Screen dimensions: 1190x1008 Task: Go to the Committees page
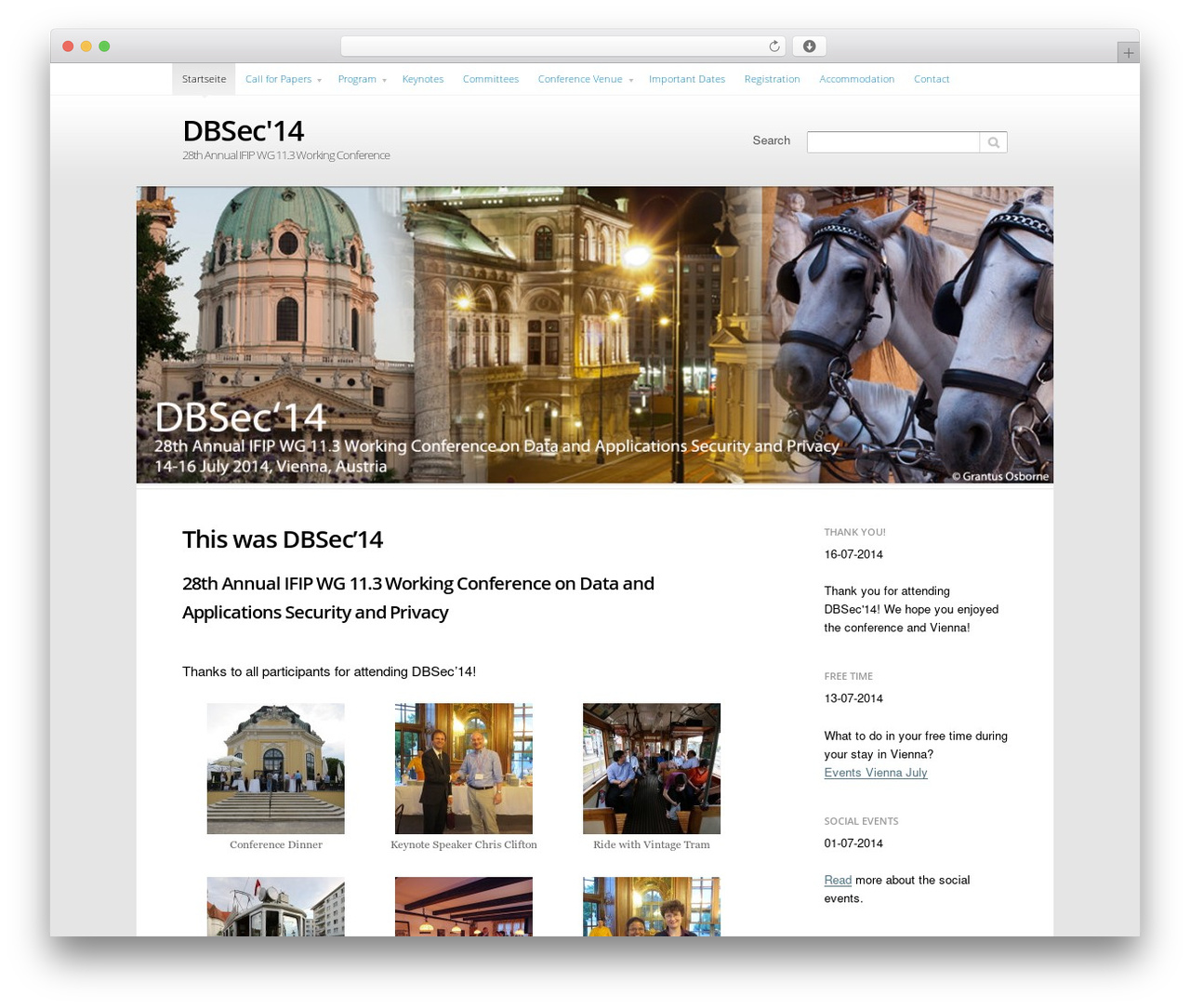coord(491,79)
